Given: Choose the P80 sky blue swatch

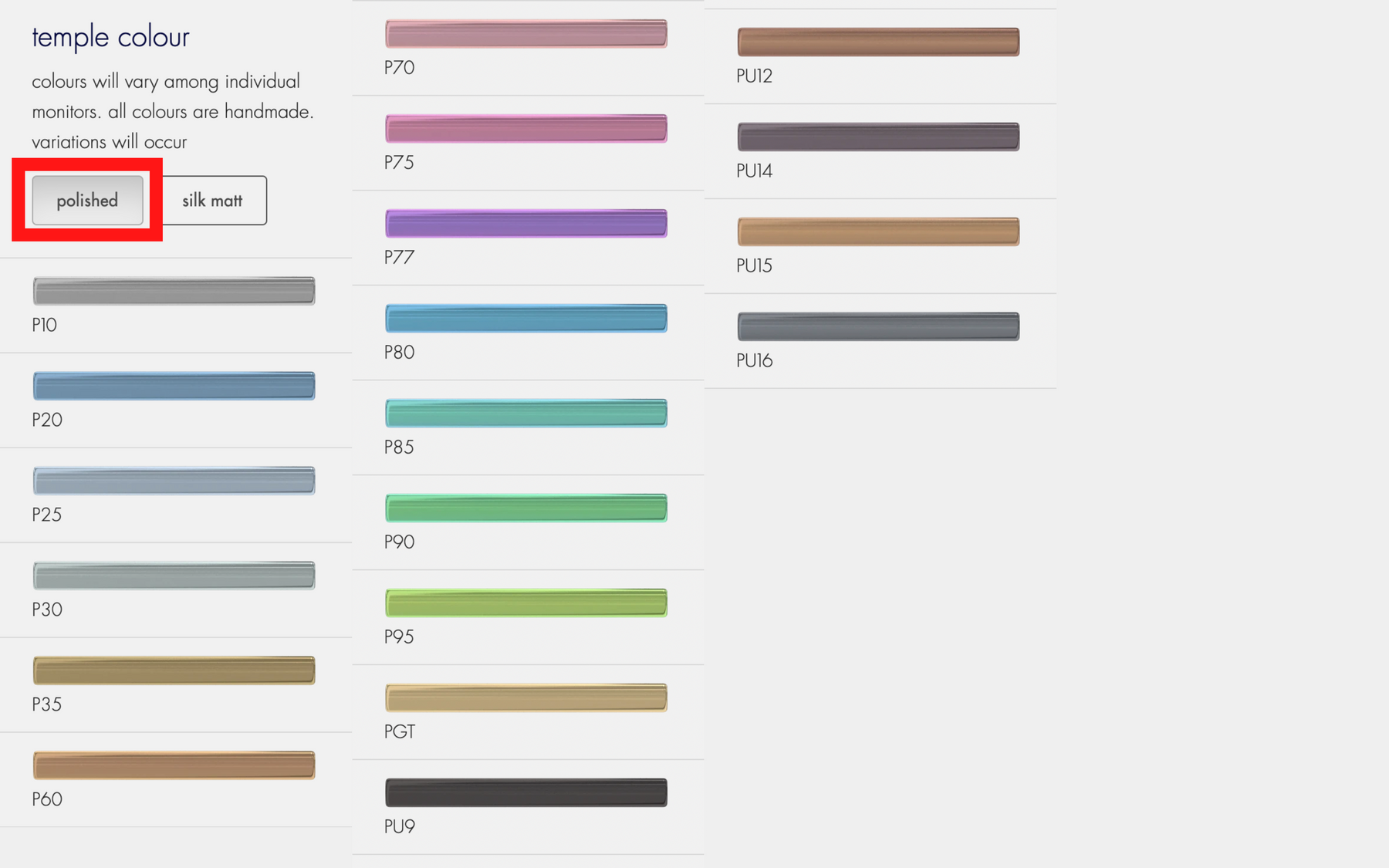Looking at the screenshot, I should click(526, 319).
